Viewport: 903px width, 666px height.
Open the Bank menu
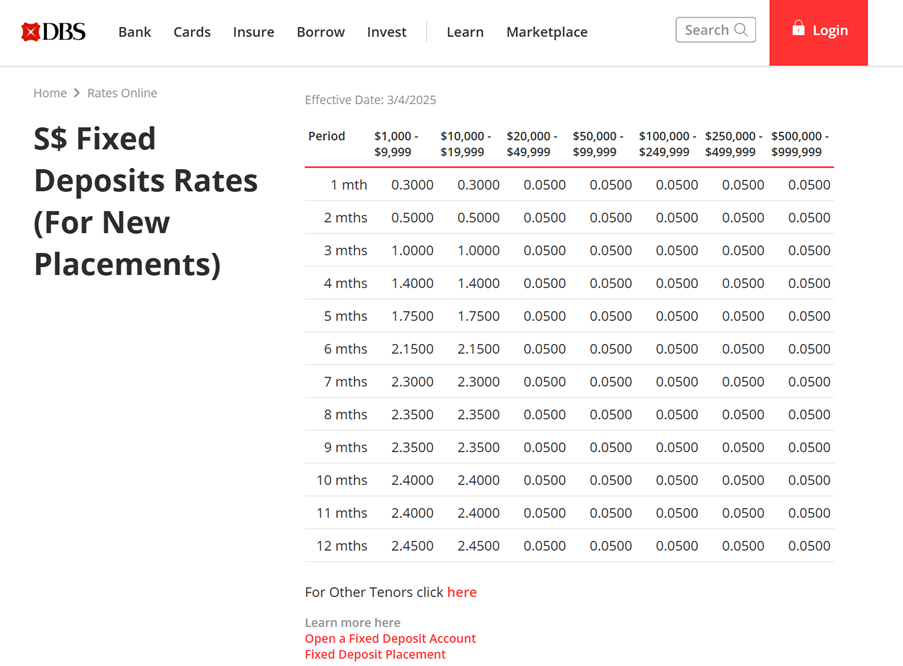[x=134, y=32]
